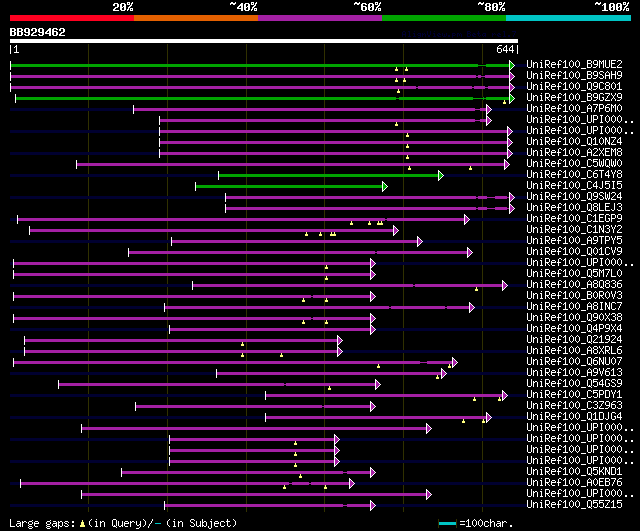
Task: Select the UniRef100_Q90X38 label
Action: click(574, 318)
